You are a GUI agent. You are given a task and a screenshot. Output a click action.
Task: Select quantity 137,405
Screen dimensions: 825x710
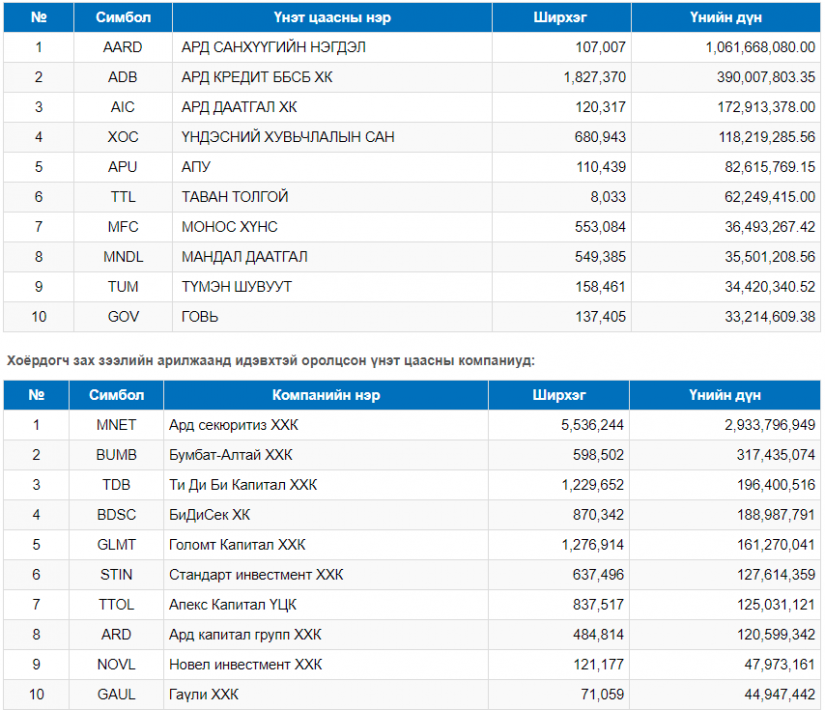(600, 317)
